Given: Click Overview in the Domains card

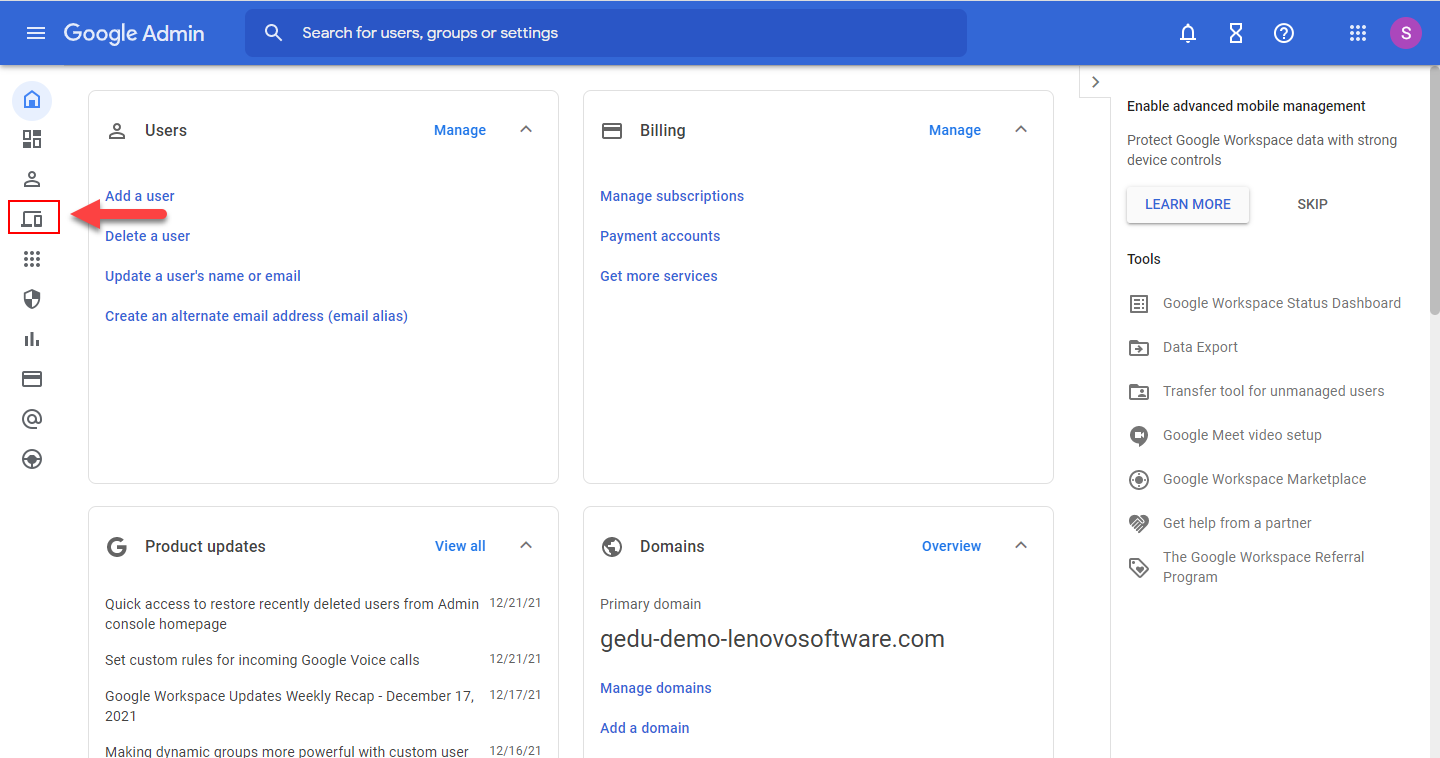Looking at the screenshot, I should 951,546.
